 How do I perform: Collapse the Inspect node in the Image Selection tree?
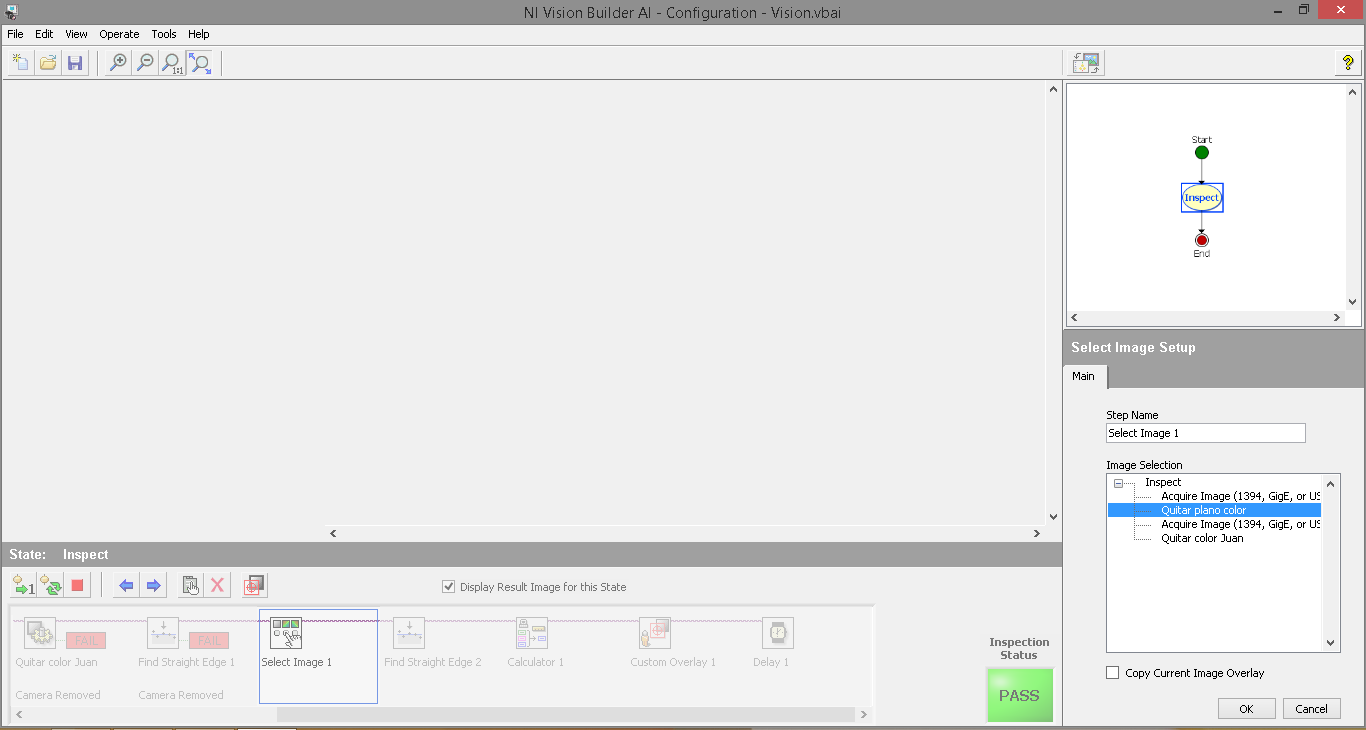click(1118, 483)
